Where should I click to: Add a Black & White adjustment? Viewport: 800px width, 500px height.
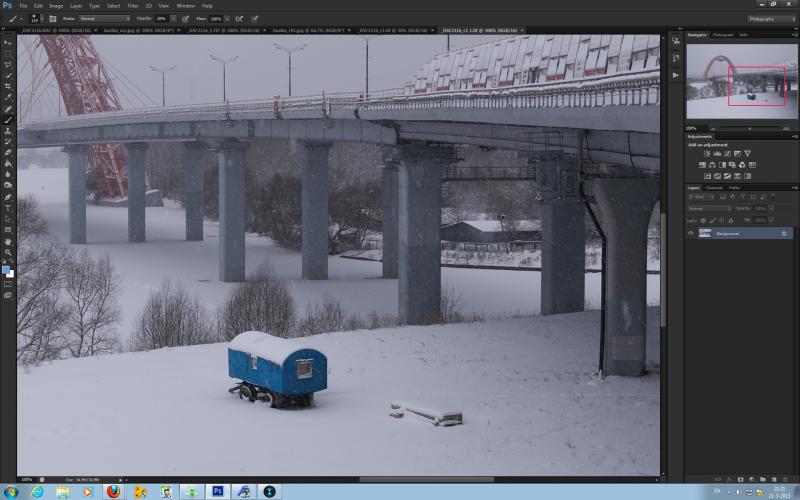(722, 165)
